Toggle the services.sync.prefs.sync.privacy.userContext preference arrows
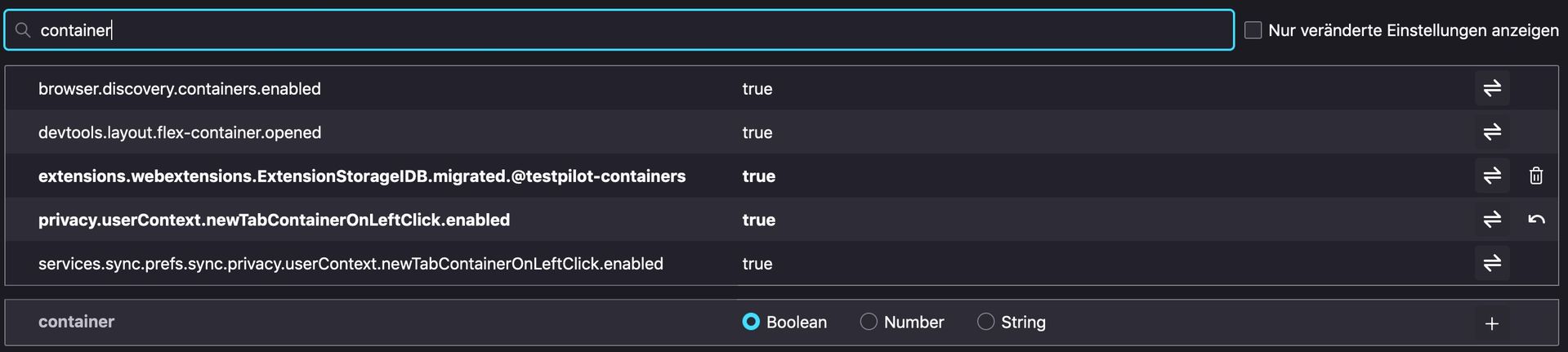 click(x=1491, y=263)
